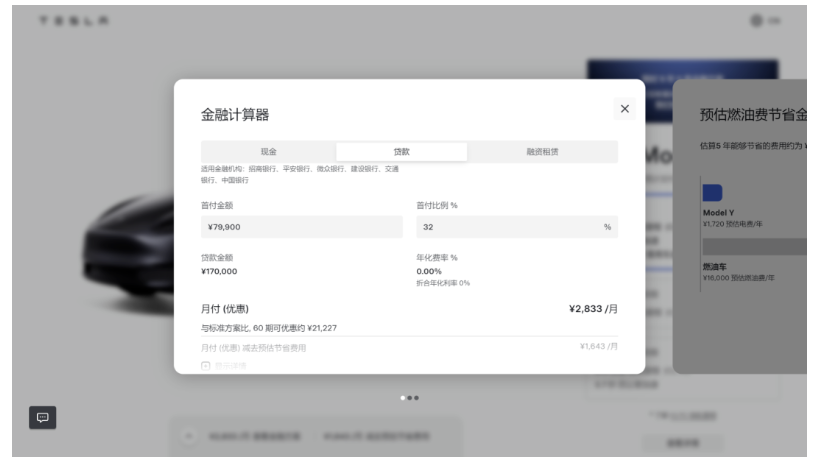Select the 贷款 tab
Viewport: 816px width, 462px height.
[401, 152]
